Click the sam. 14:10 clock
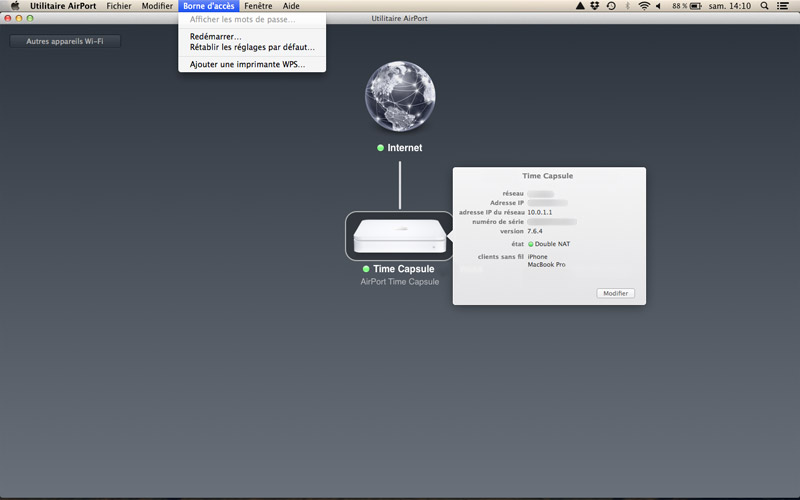This screenshot has width=800, height=500. 730,6
